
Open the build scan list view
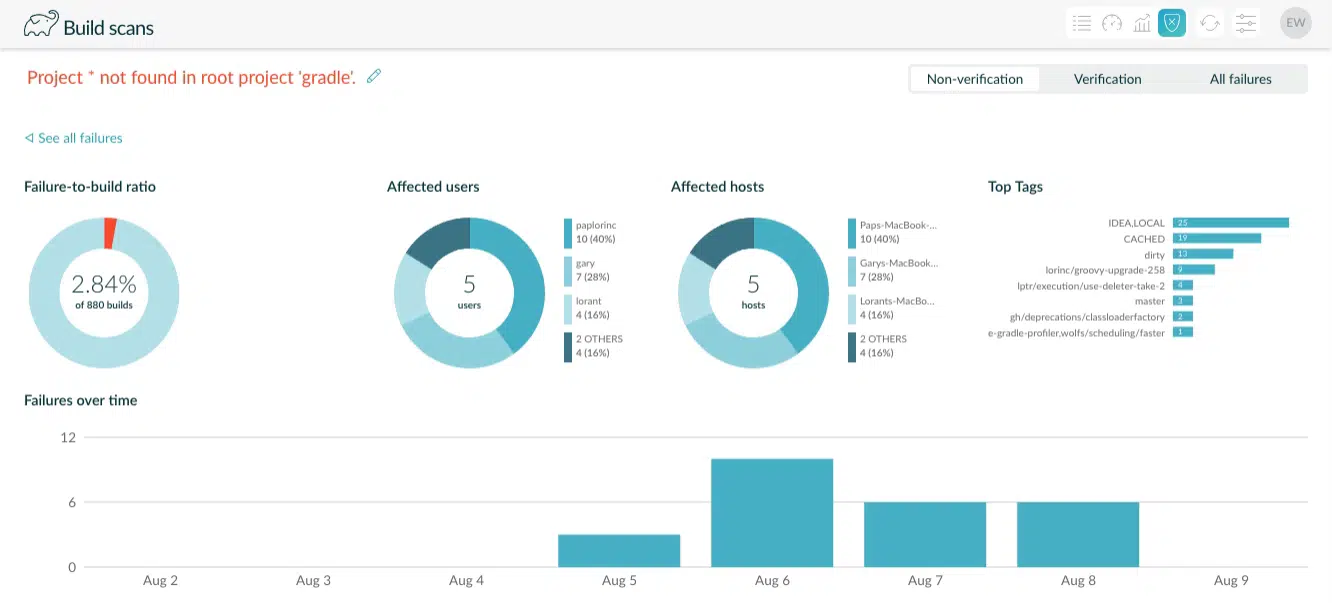1082,22
